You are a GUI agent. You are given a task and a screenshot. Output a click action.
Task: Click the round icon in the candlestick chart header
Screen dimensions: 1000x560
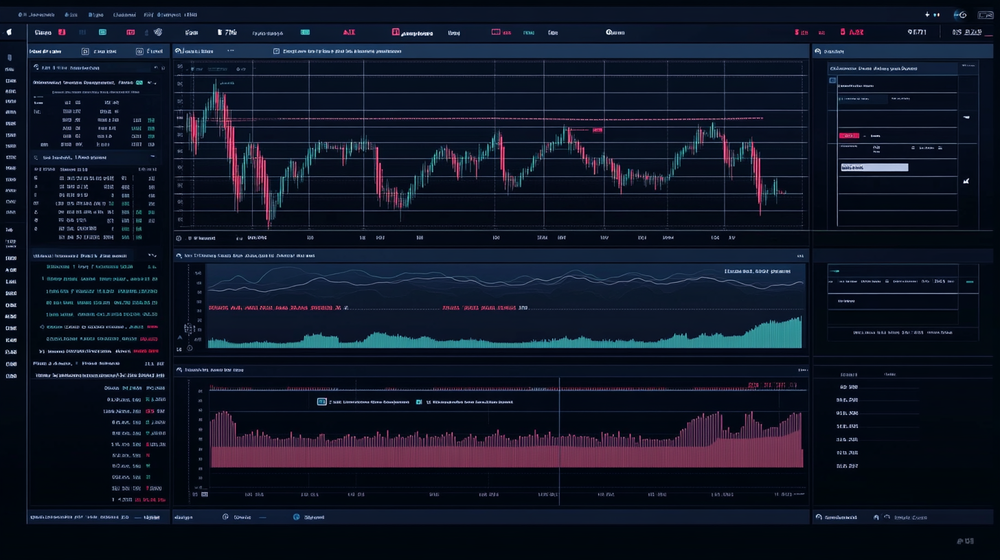(179, 51)
